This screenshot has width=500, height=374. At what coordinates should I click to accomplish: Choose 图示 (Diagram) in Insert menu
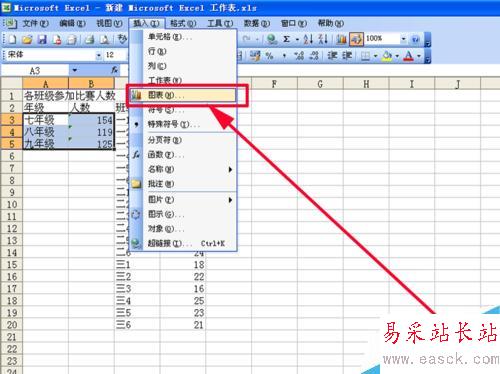[182, 214]
